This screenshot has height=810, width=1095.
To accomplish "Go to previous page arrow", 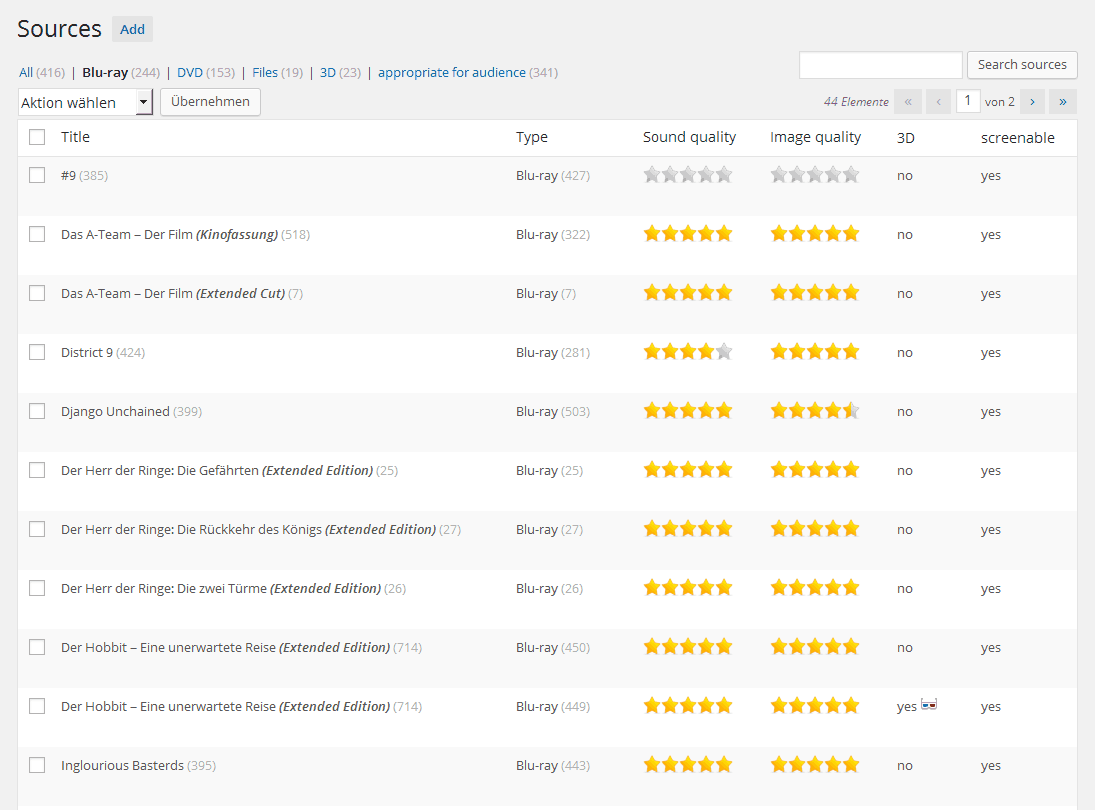I will 939,102.
